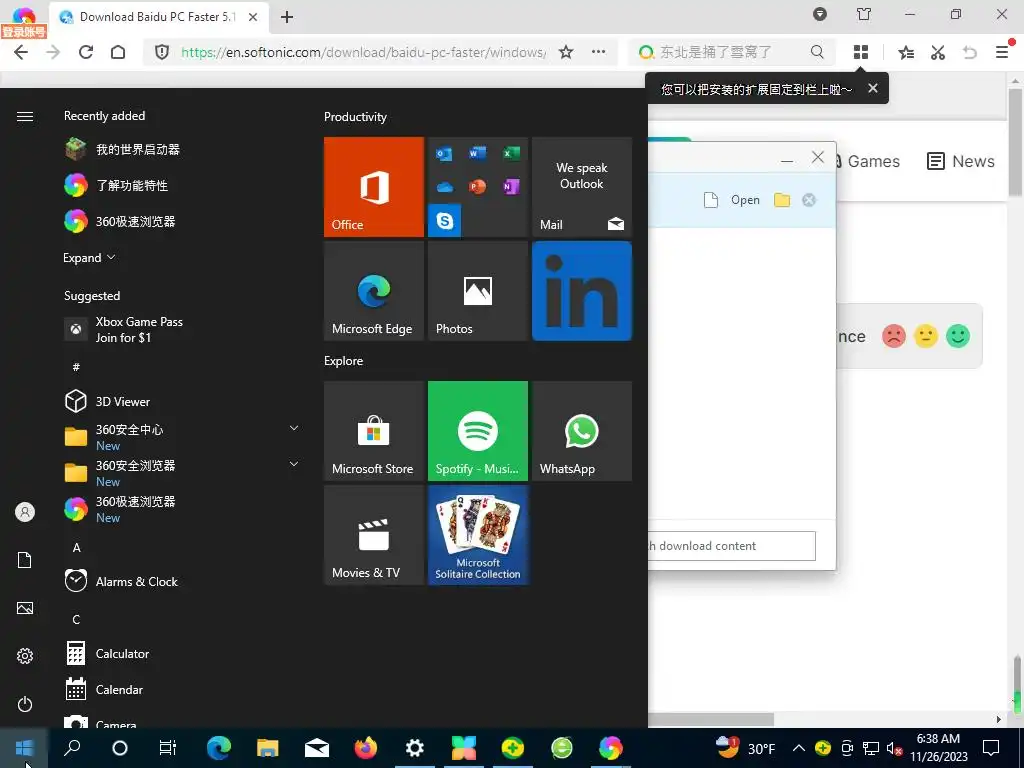Open Settings gear in Start sidebar
The width and height of the screenshot is (1024, 768).
(x=25, y=656)
